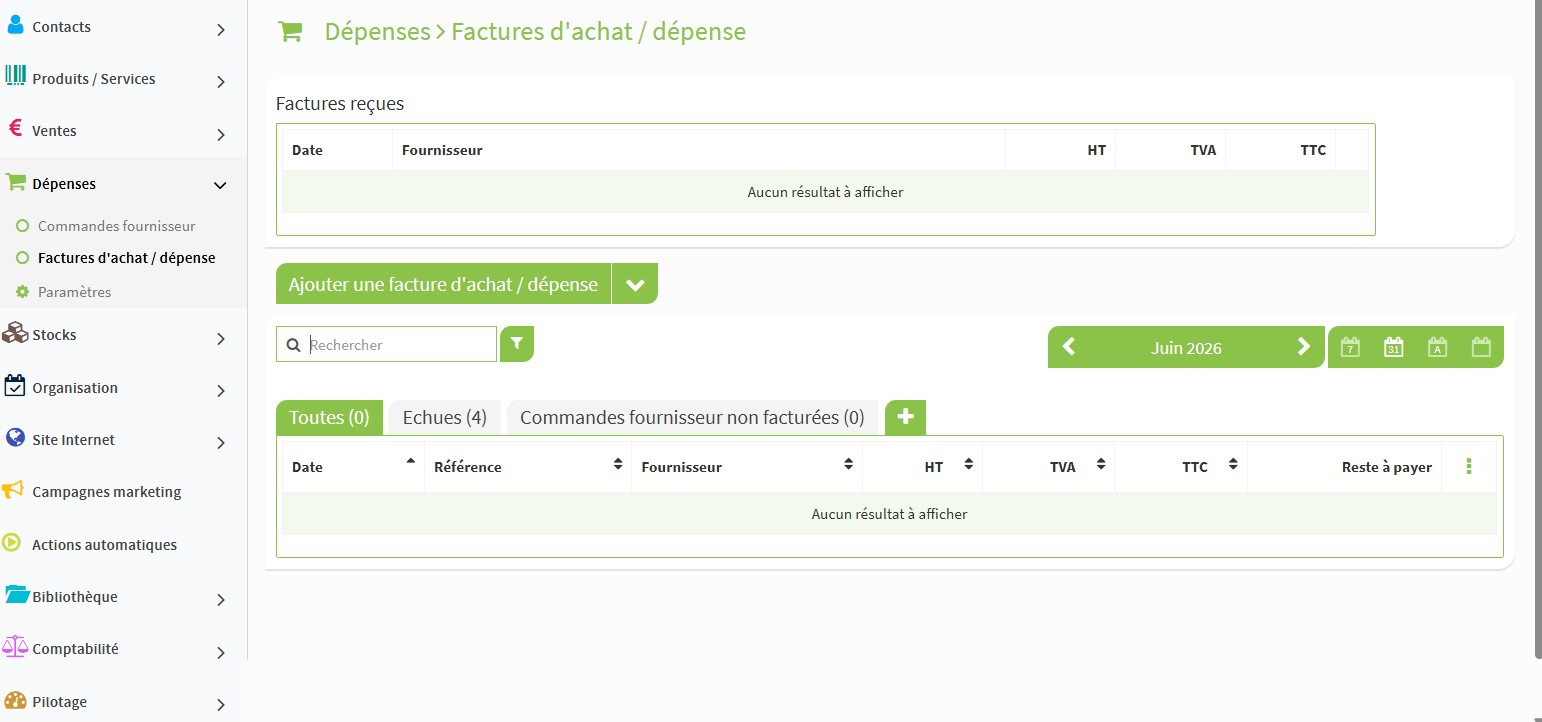Screen dimensions: 1542x722
Task: Add a new tab with the plus button
Action: tap(905, 417)
